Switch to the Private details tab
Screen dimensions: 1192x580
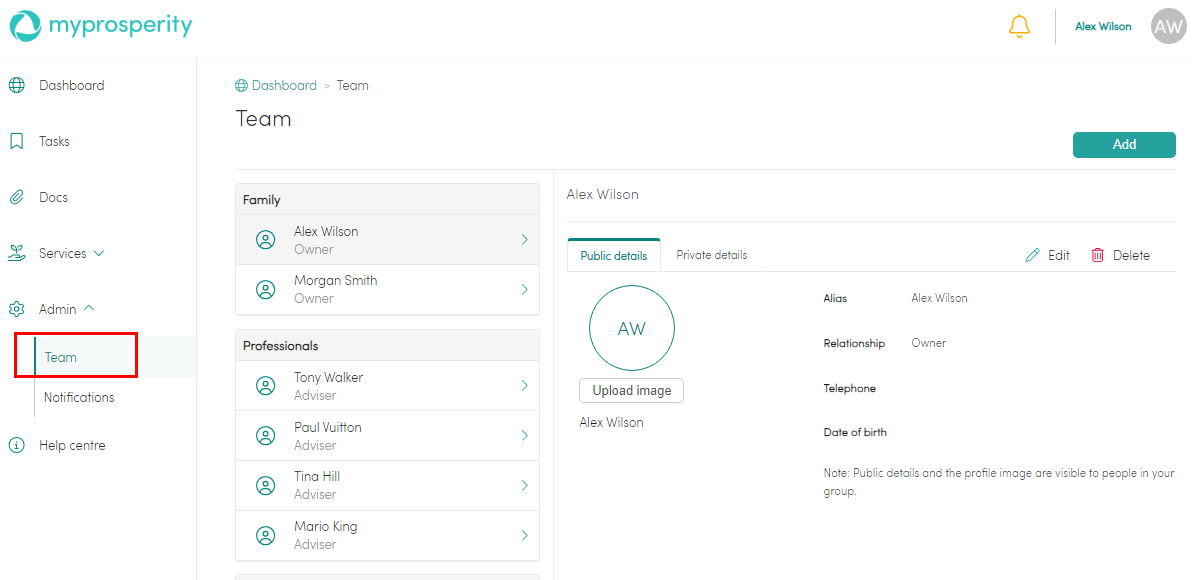click(711, 256)
